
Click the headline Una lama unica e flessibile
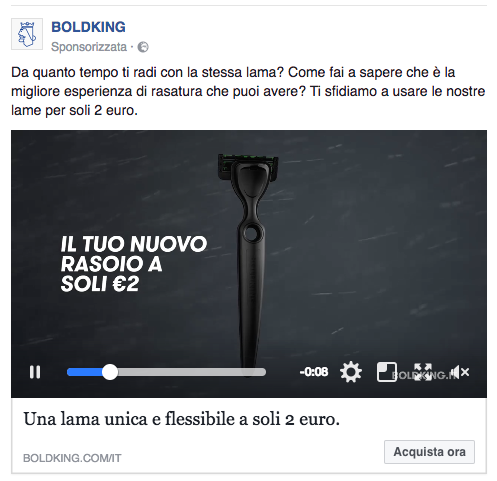pyautogui.click(x=182, y=419)
